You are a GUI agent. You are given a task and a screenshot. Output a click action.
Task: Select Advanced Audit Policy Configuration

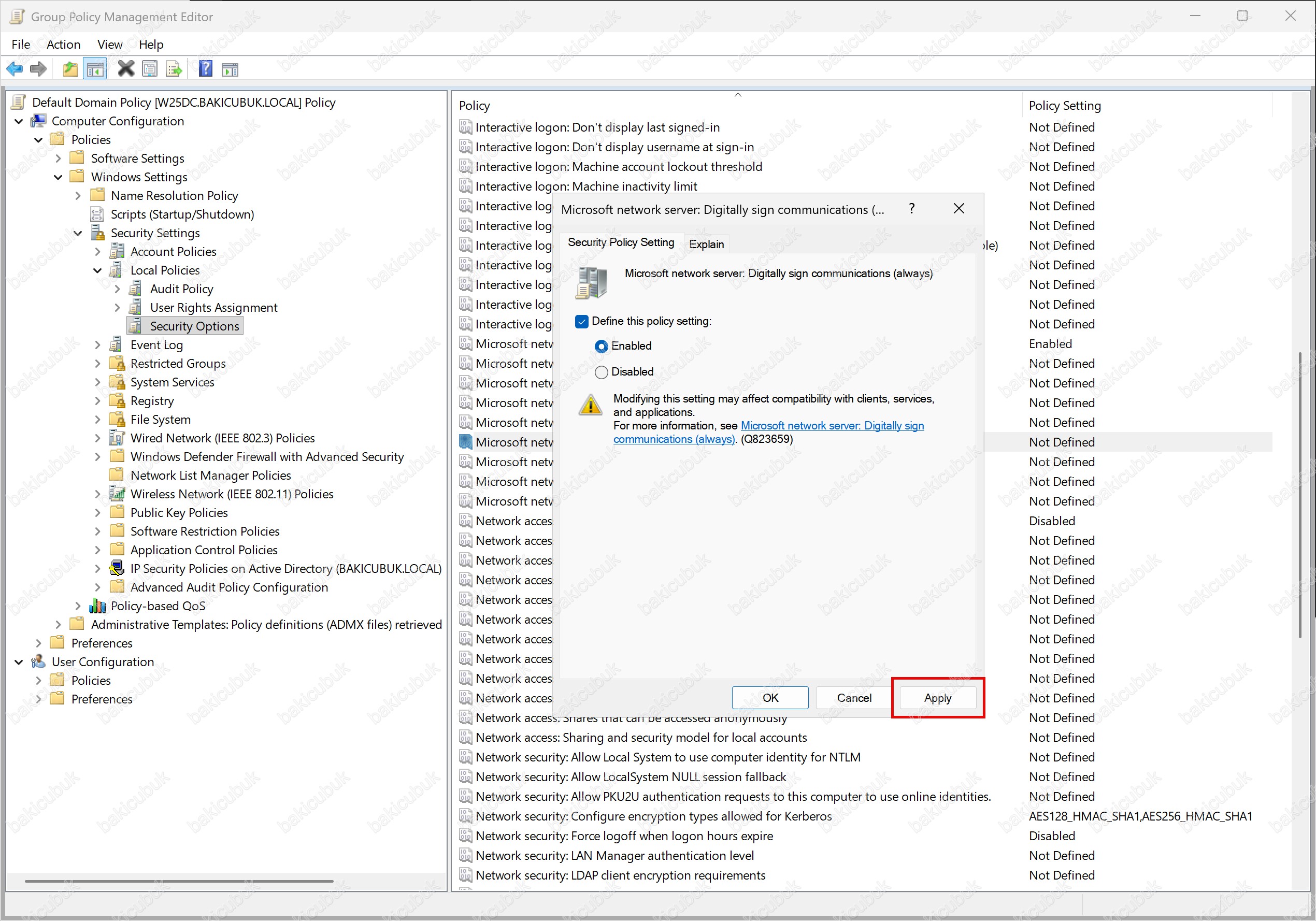click(230, 587)
